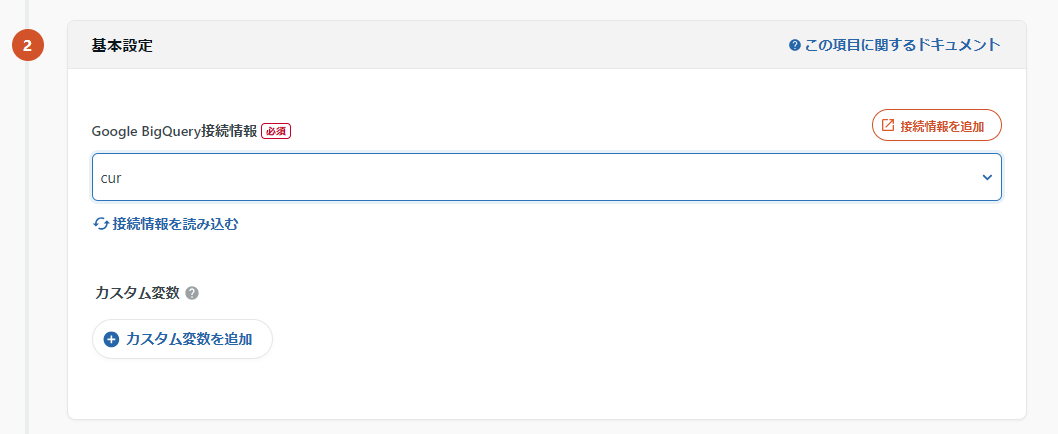
Task: Click the 基本設定 section heading
Action: click(122, 45)
